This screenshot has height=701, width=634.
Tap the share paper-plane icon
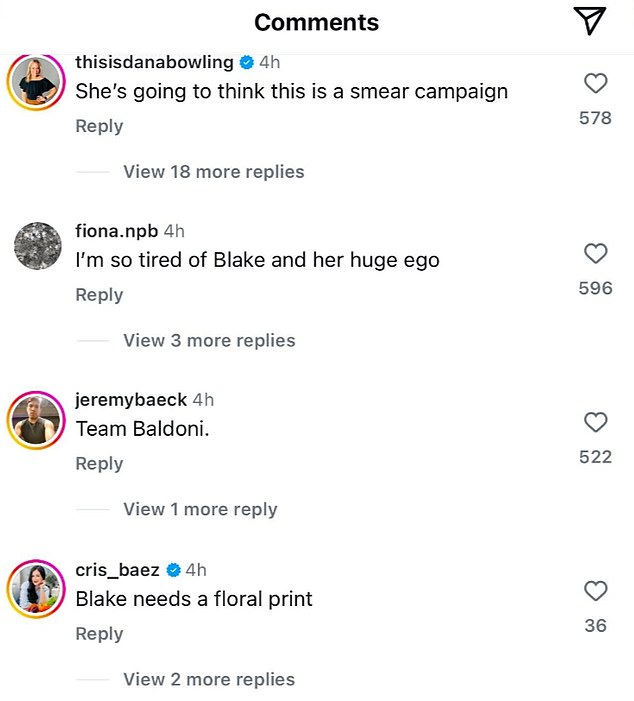pyautogui.click(x=590, y=21)
